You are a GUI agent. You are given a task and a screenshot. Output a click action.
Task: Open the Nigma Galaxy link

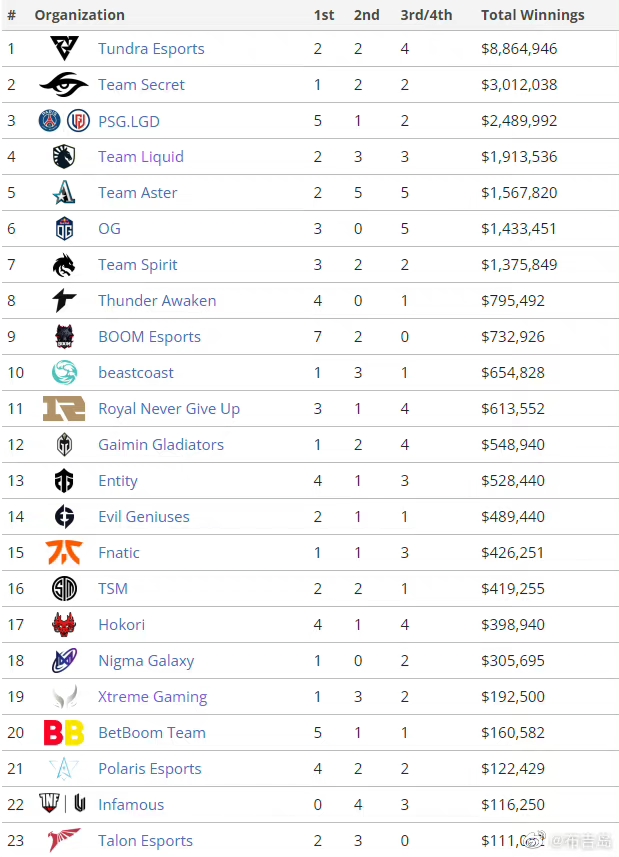coord(146,661)
